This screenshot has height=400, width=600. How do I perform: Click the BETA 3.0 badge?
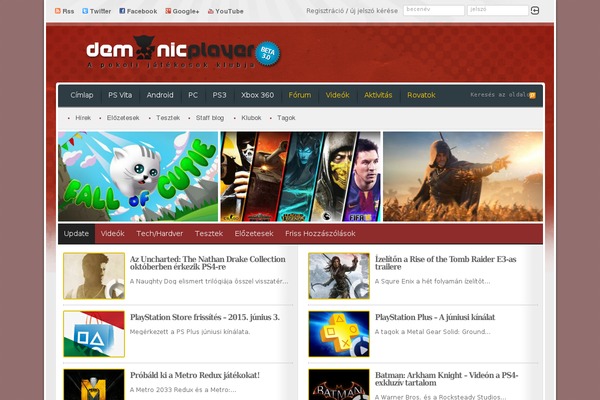[267, 54]
